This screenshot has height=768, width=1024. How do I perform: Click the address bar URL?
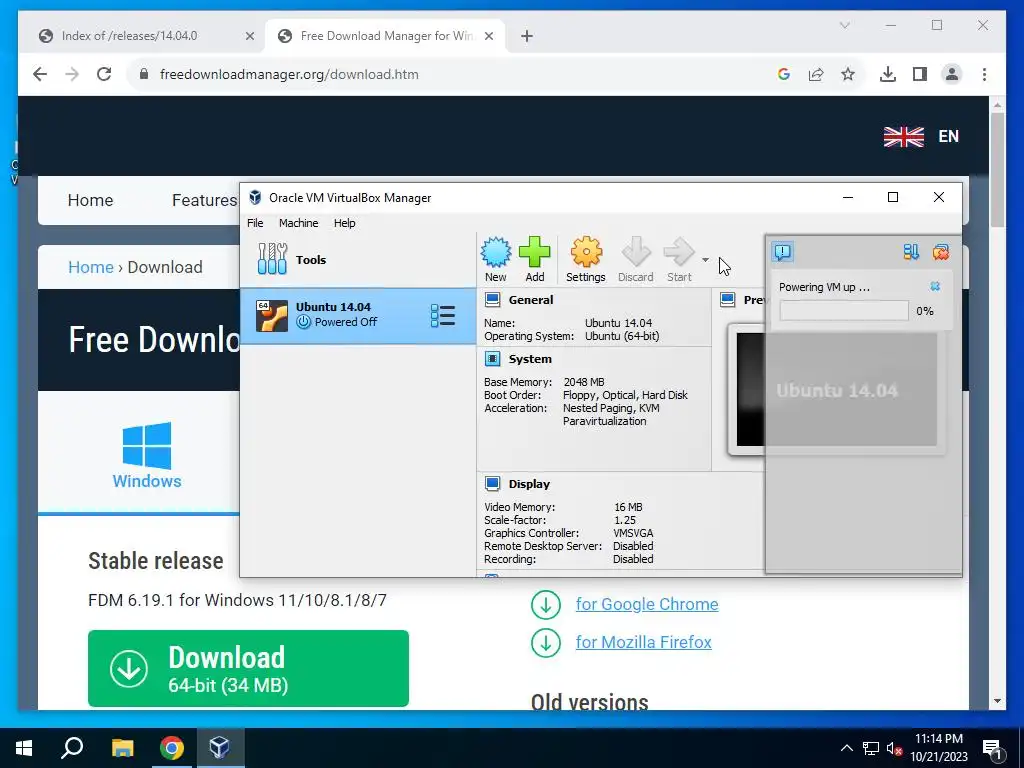click(289, 74)
